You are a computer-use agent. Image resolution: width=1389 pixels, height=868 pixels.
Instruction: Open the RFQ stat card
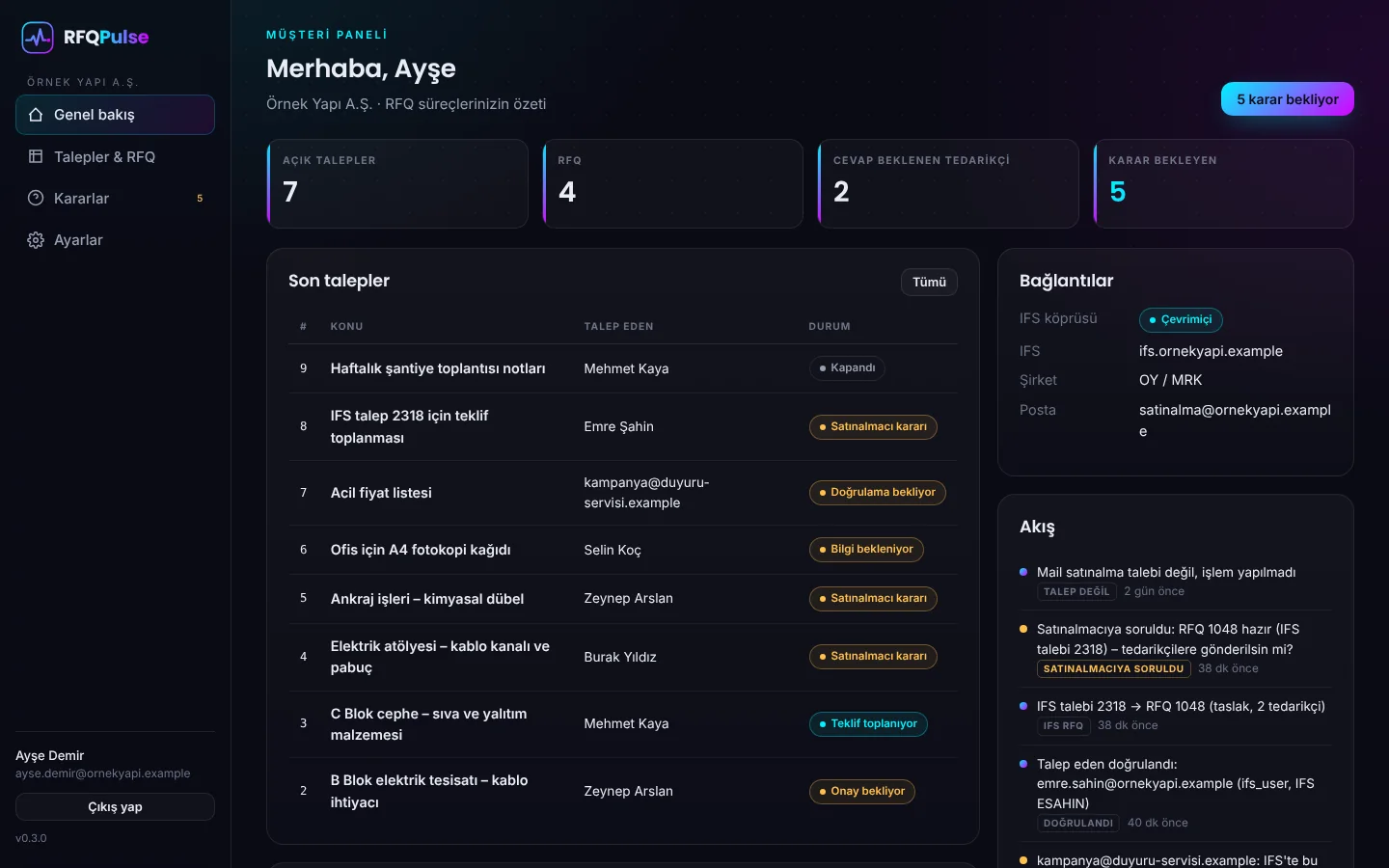673,183
